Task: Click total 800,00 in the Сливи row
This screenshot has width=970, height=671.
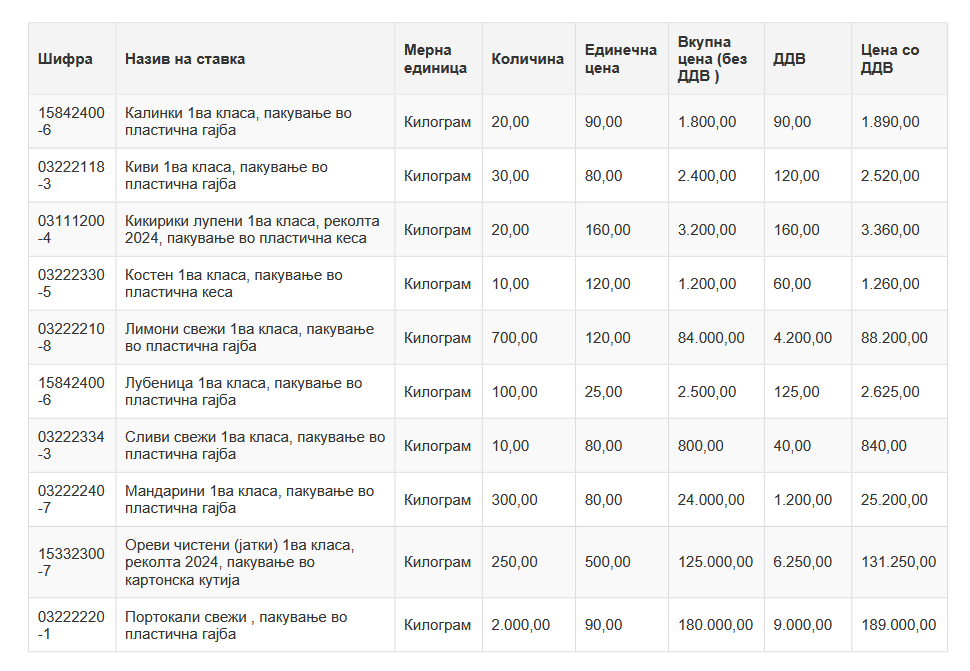Action: tap(700, 446)
